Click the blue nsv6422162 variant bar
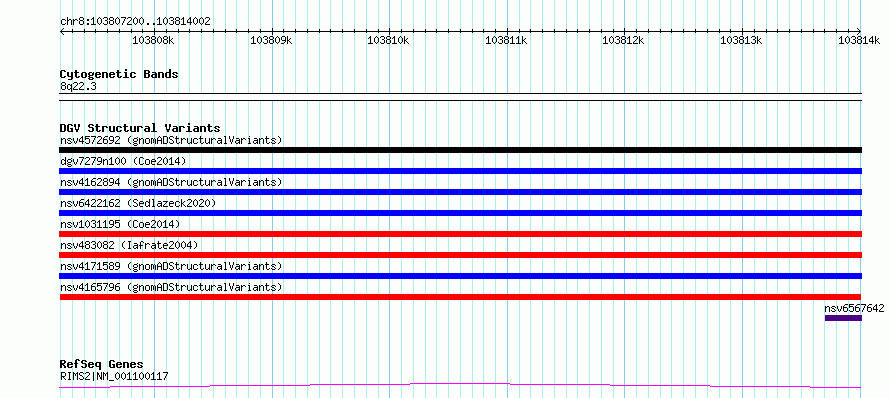 pos(460,213)
